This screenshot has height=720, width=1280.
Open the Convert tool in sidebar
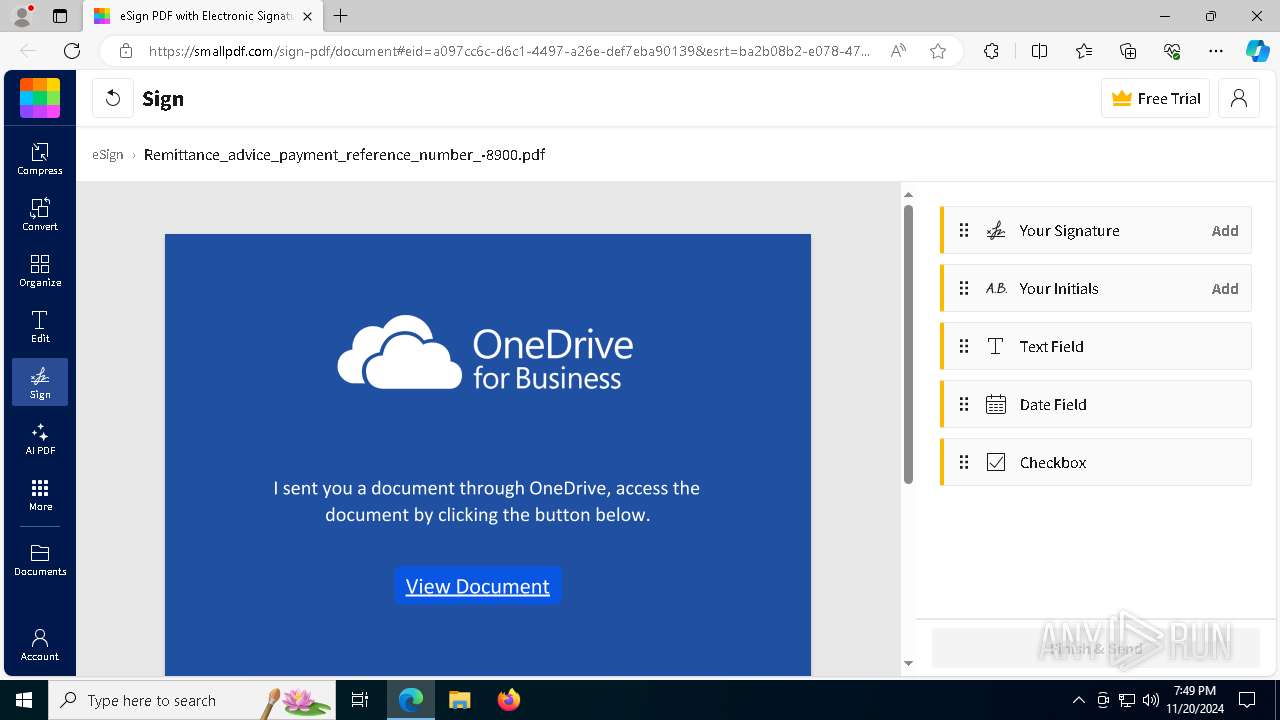[40, 214]
